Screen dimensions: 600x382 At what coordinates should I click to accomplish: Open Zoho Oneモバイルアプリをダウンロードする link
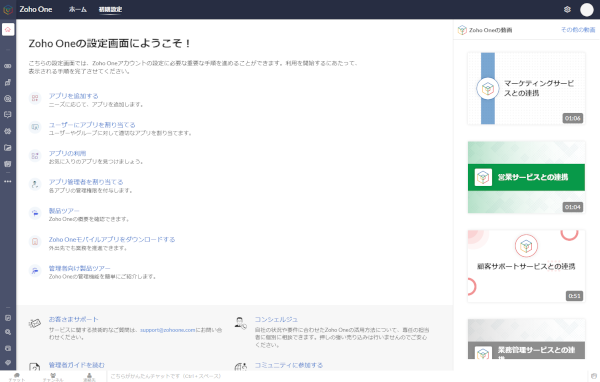pyautogui.click(x=112, y=240)
